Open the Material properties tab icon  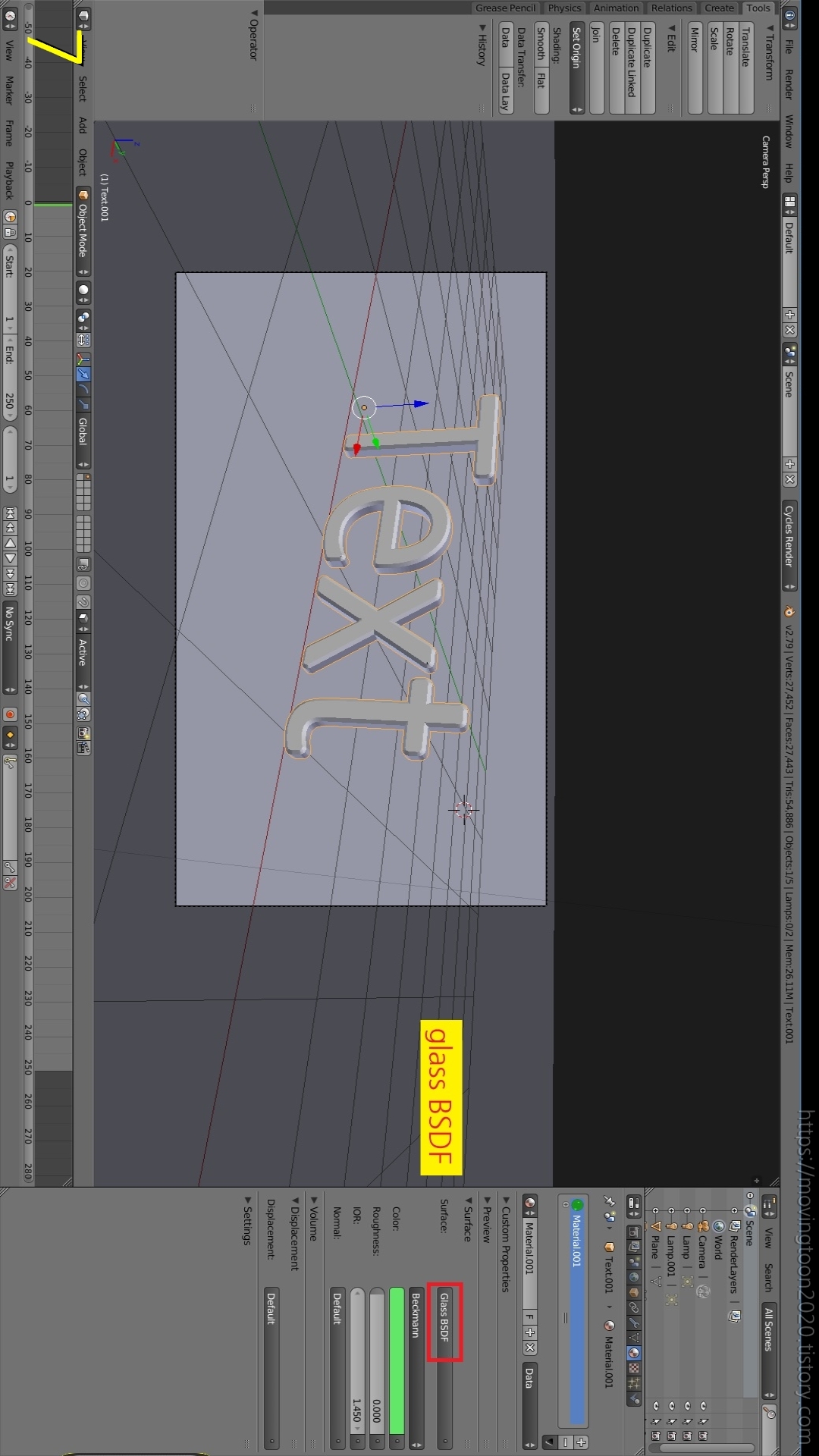point(634,1353)
